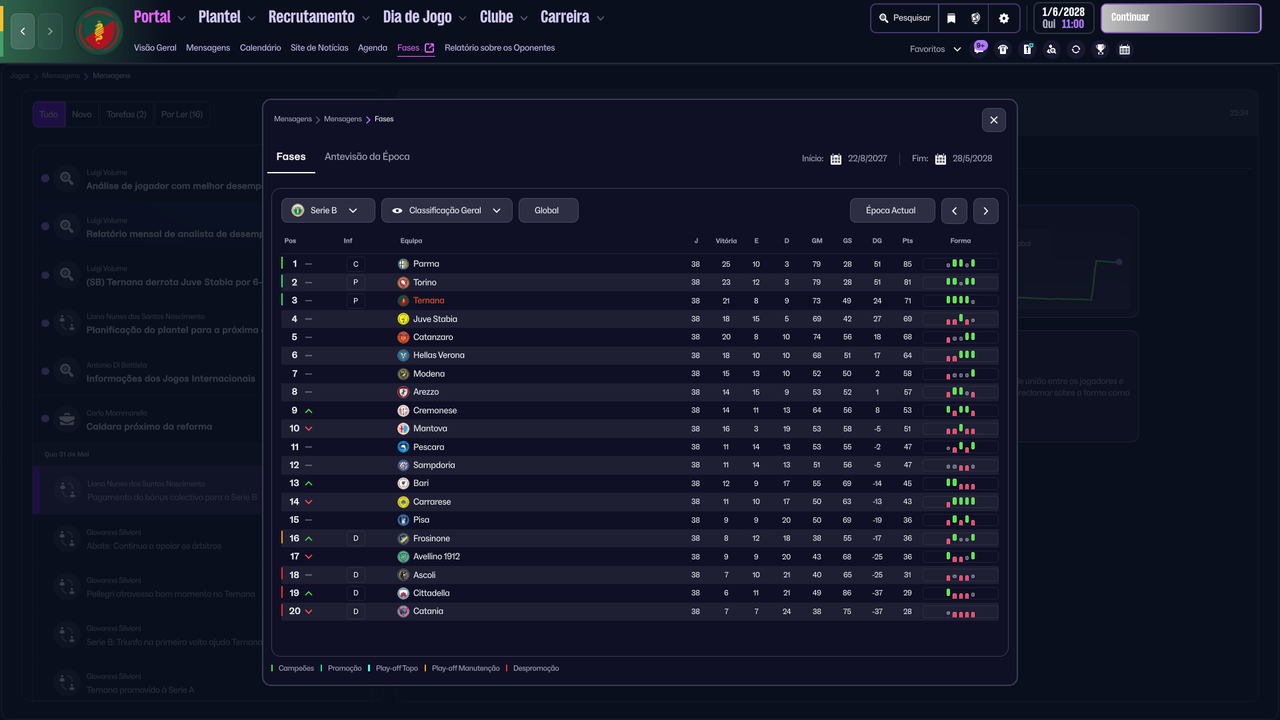This screenshot has width=1280, height=720.
Task: Click the date and time display
Action: (x=1062, y=18)
